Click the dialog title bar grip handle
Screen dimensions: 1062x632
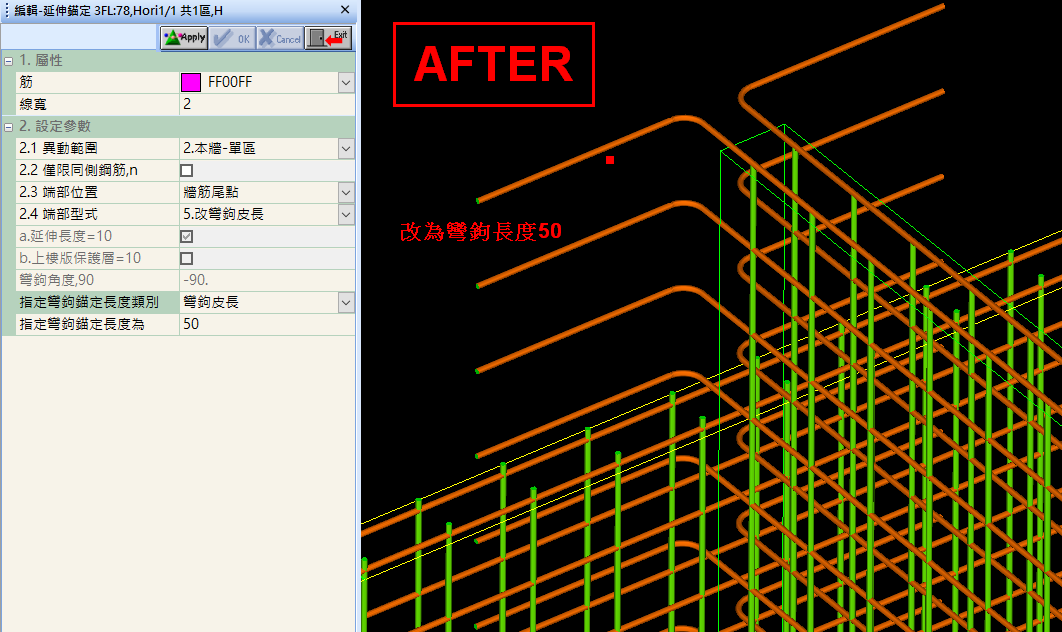coord(7,10)
